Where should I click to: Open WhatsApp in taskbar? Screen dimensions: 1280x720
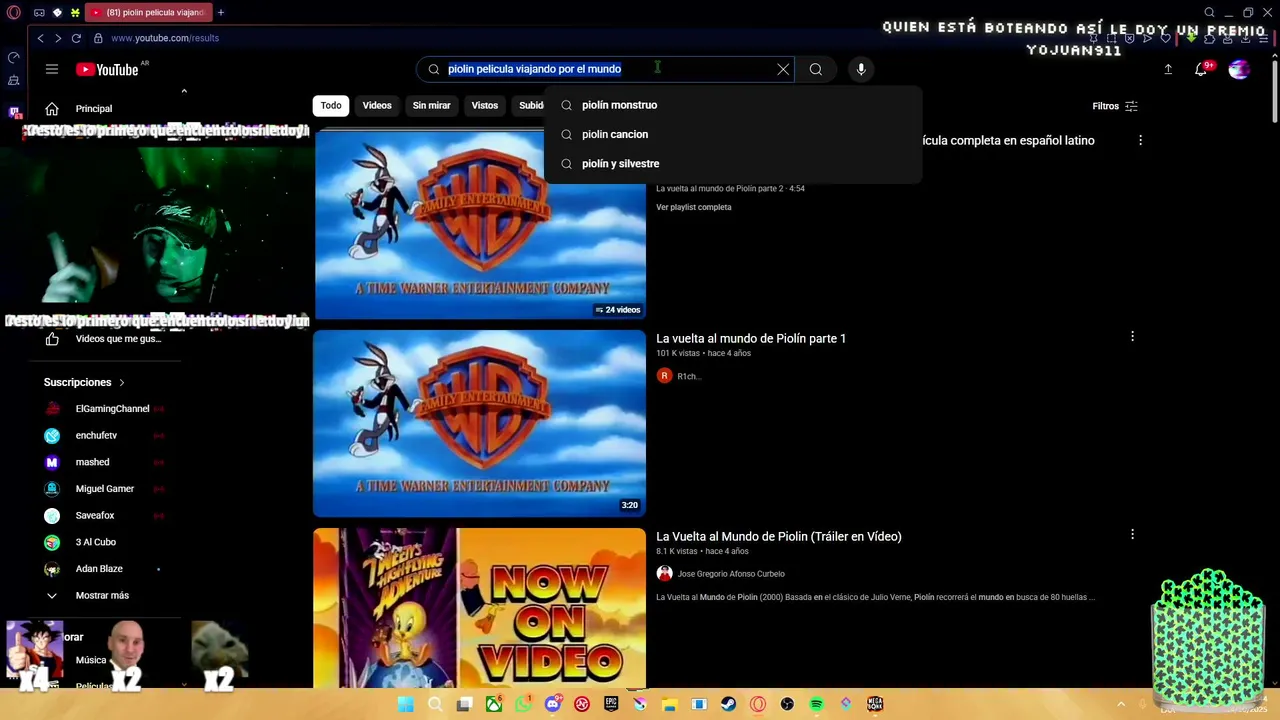coord(523,704)
